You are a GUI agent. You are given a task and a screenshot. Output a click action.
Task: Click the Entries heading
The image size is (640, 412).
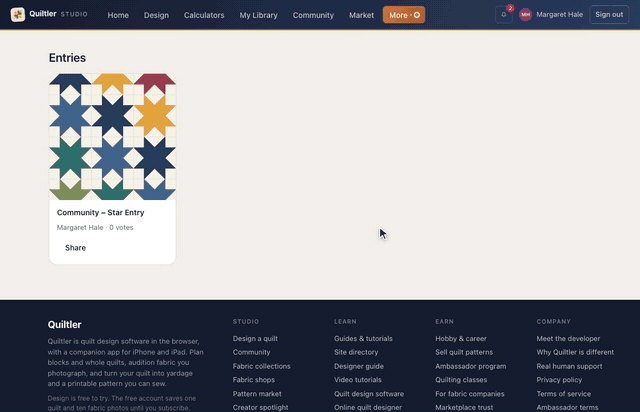(67, 58)
